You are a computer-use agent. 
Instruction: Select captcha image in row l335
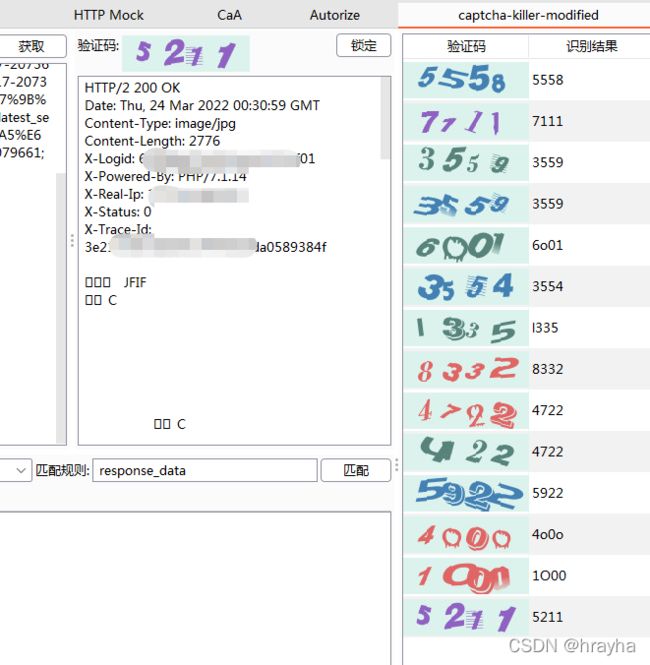pos(466,328)
